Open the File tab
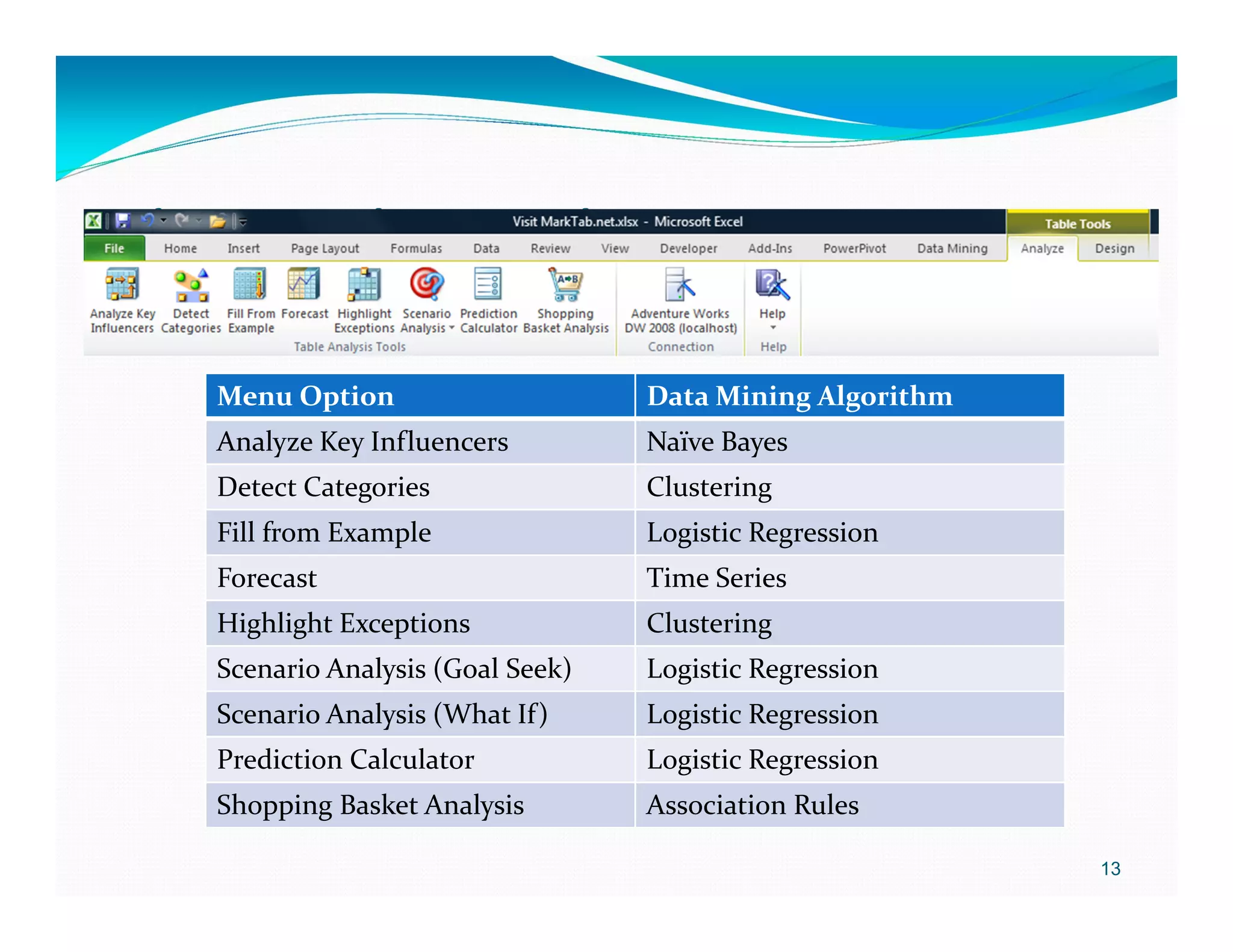This screenshot has width=1233, height=952. point(114,249)
